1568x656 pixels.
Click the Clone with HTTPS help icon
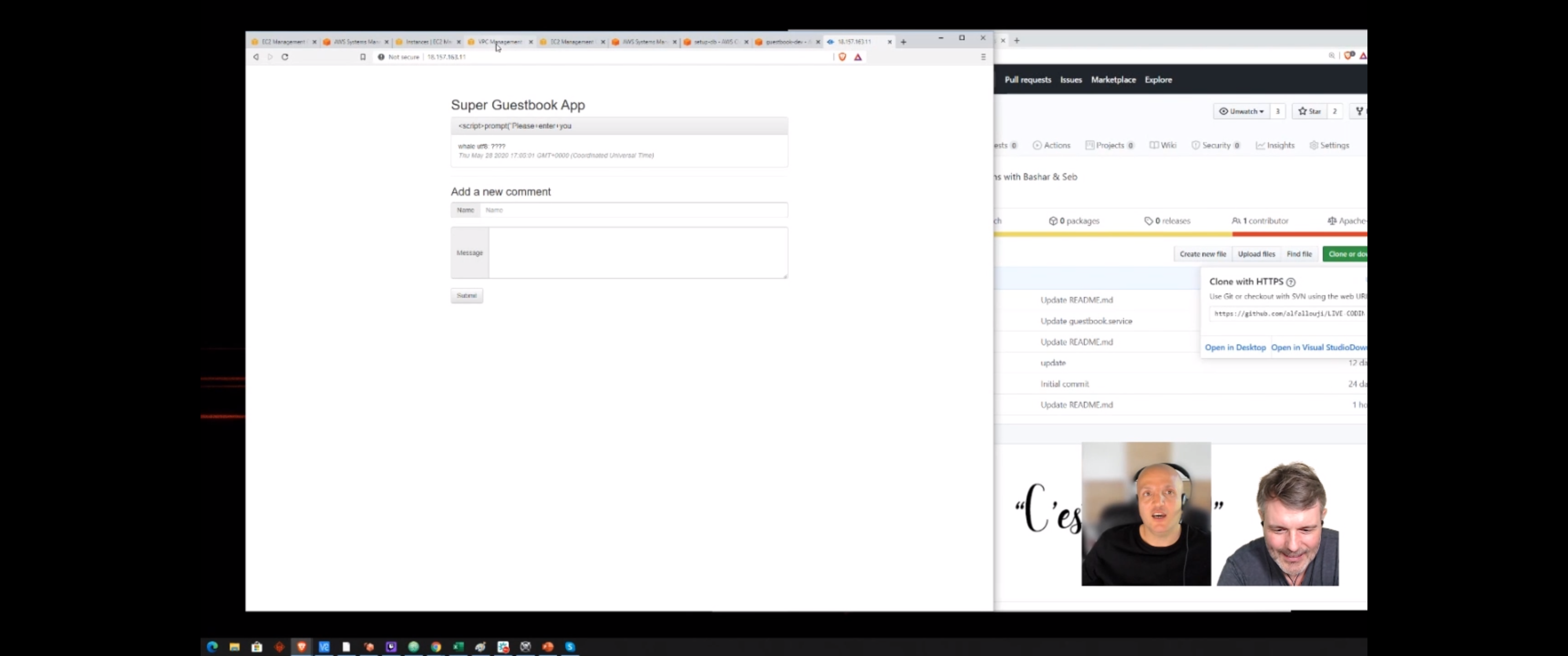coord(1291,282)
